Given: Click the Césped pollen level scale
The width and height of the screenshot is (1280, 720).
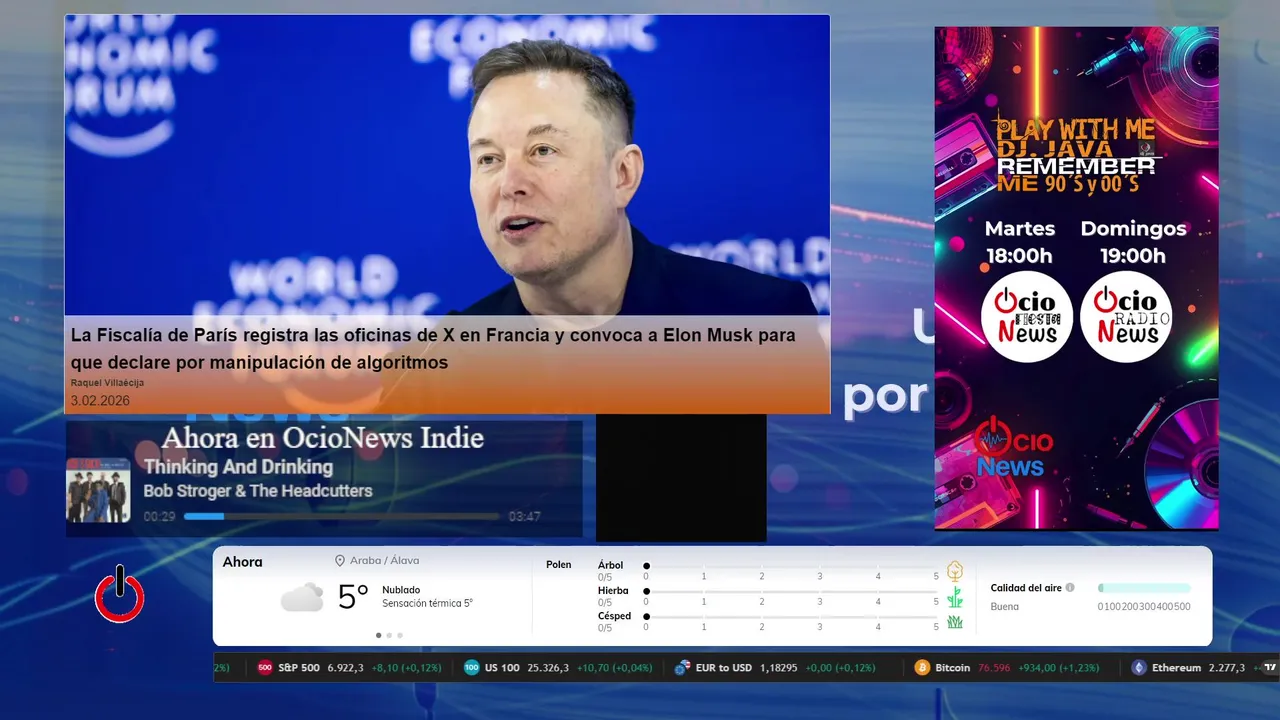Looking at the screenshot, I should pyautogui.click(x=791, y=622).
